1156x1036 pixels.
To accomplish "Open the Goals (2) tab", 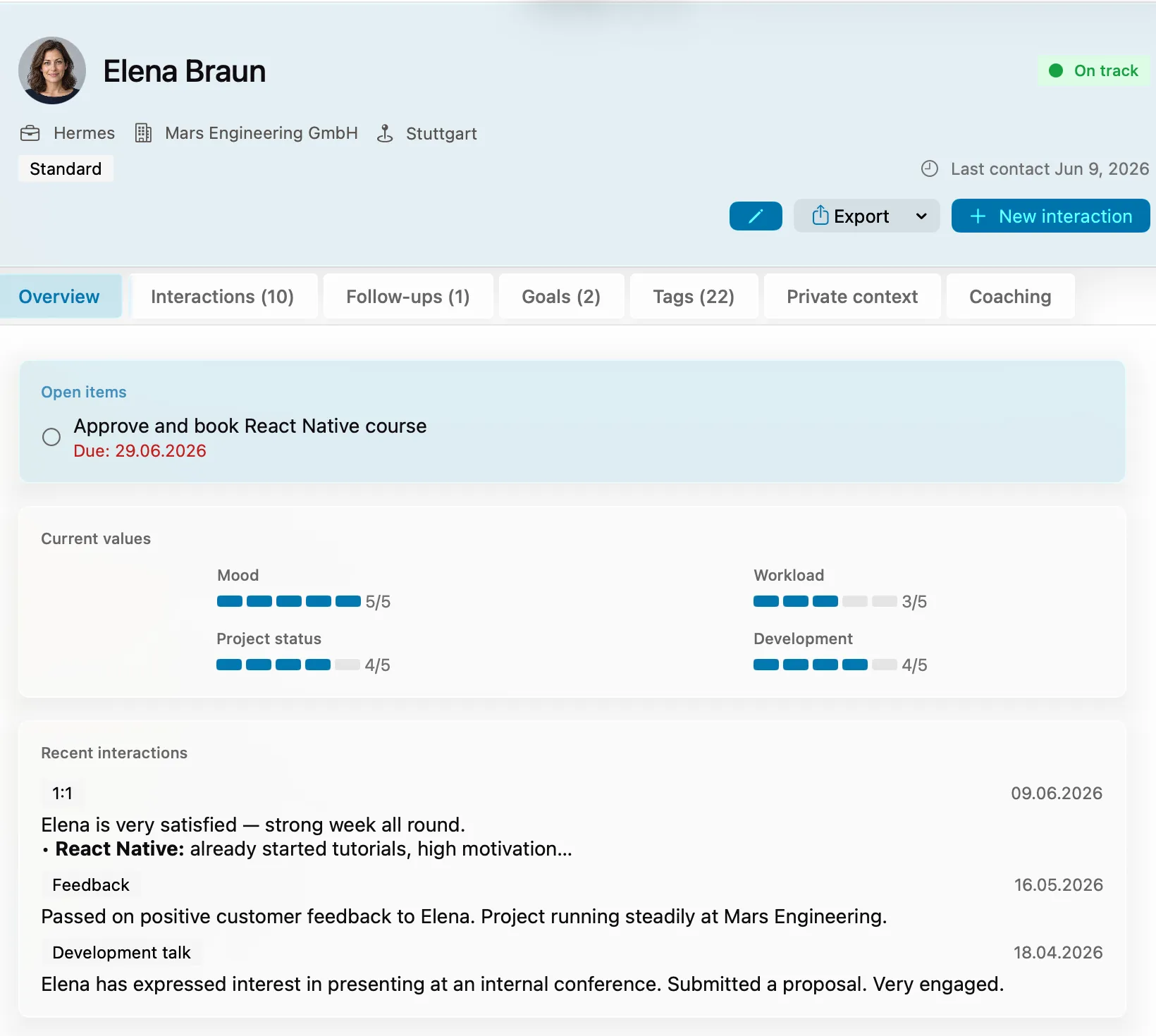I will click(x=561, y=297).
